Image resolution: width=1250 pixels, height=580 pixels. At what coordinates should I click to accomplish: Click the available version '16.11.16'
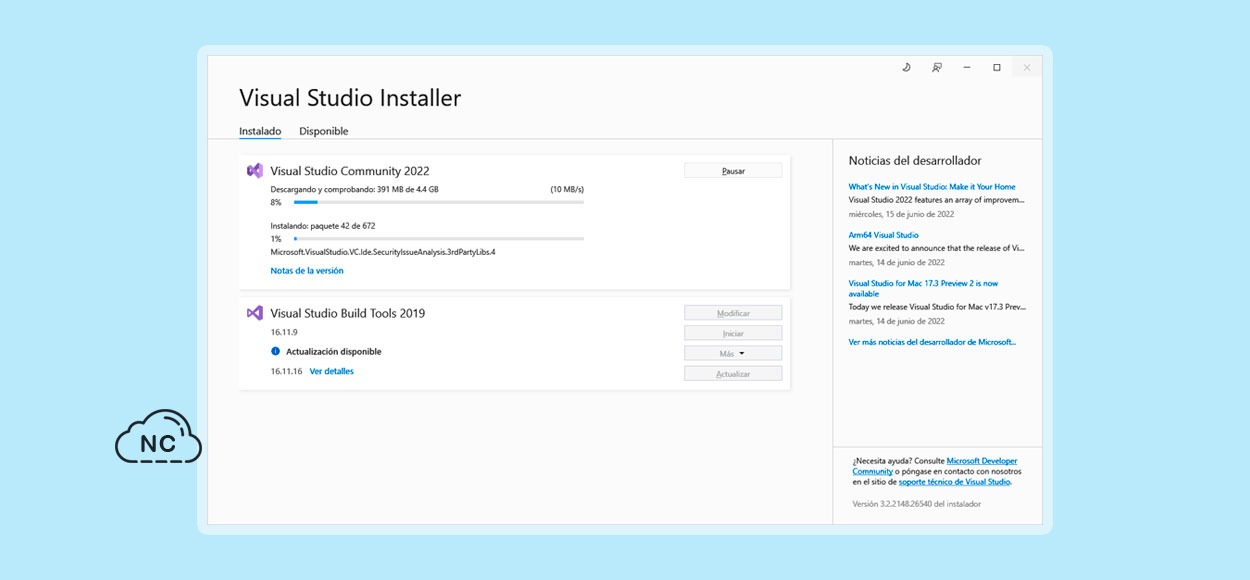point(287,371)
